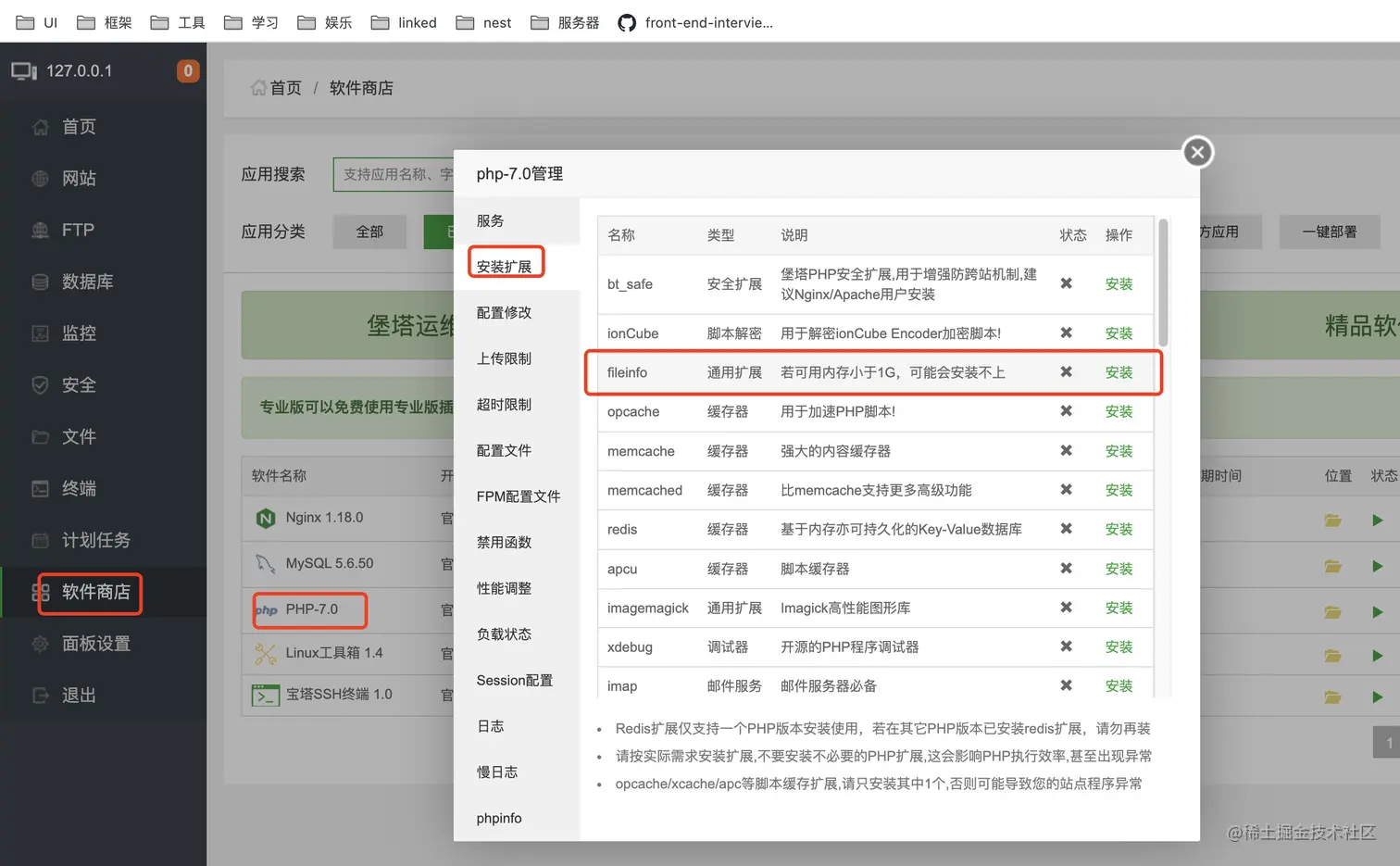Screen dimensions: 1400x866
Task: Install the bt_safe extension
Action: coord(1119,284)
